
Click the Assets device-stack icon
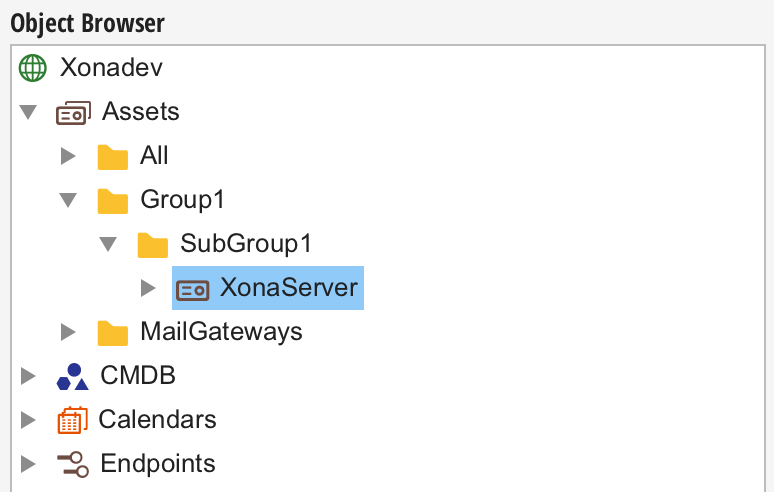tap(73, 113)
